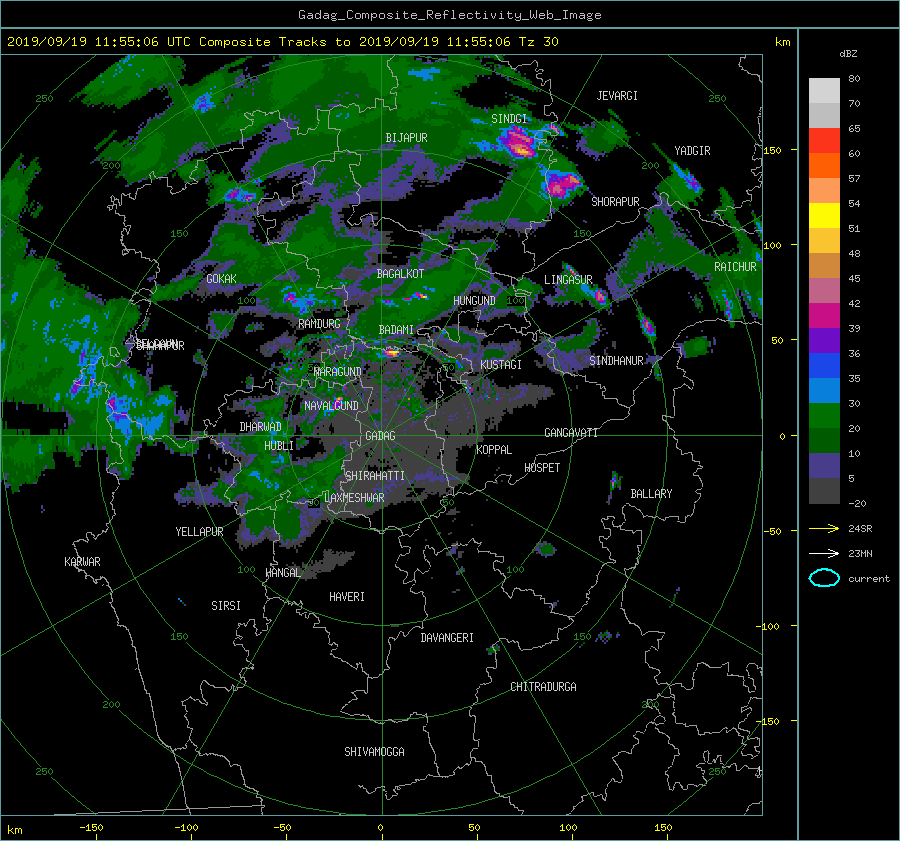The height and width of the screenshot is (841, 900).
Task: Click the BIJAPUR city label
Action: click(x=406, y=138)
